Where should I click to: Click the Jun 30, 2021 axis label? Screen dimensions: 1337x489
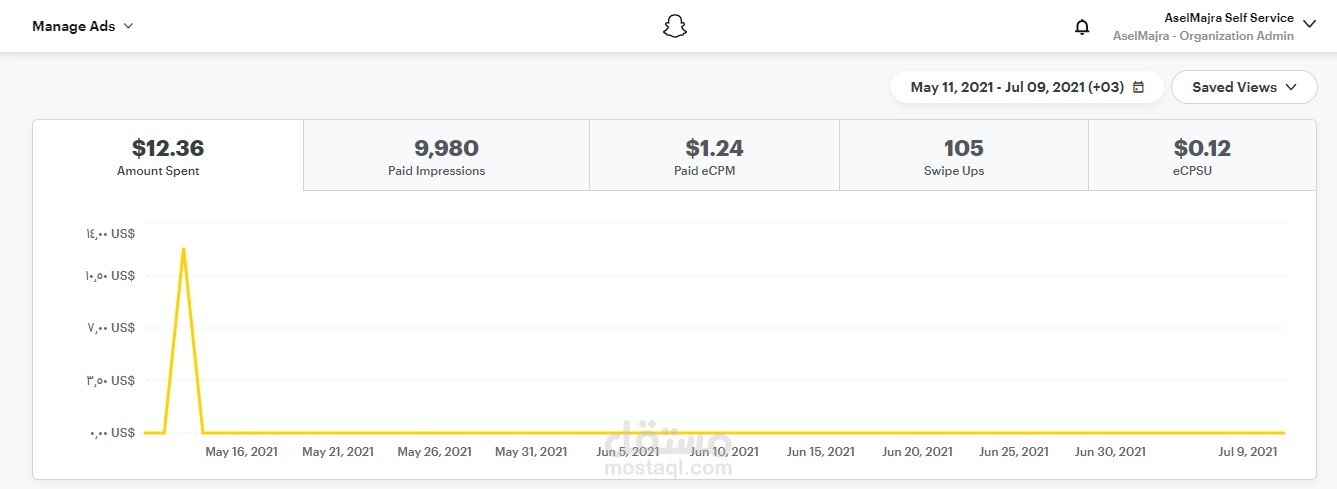click(1110, 452)
